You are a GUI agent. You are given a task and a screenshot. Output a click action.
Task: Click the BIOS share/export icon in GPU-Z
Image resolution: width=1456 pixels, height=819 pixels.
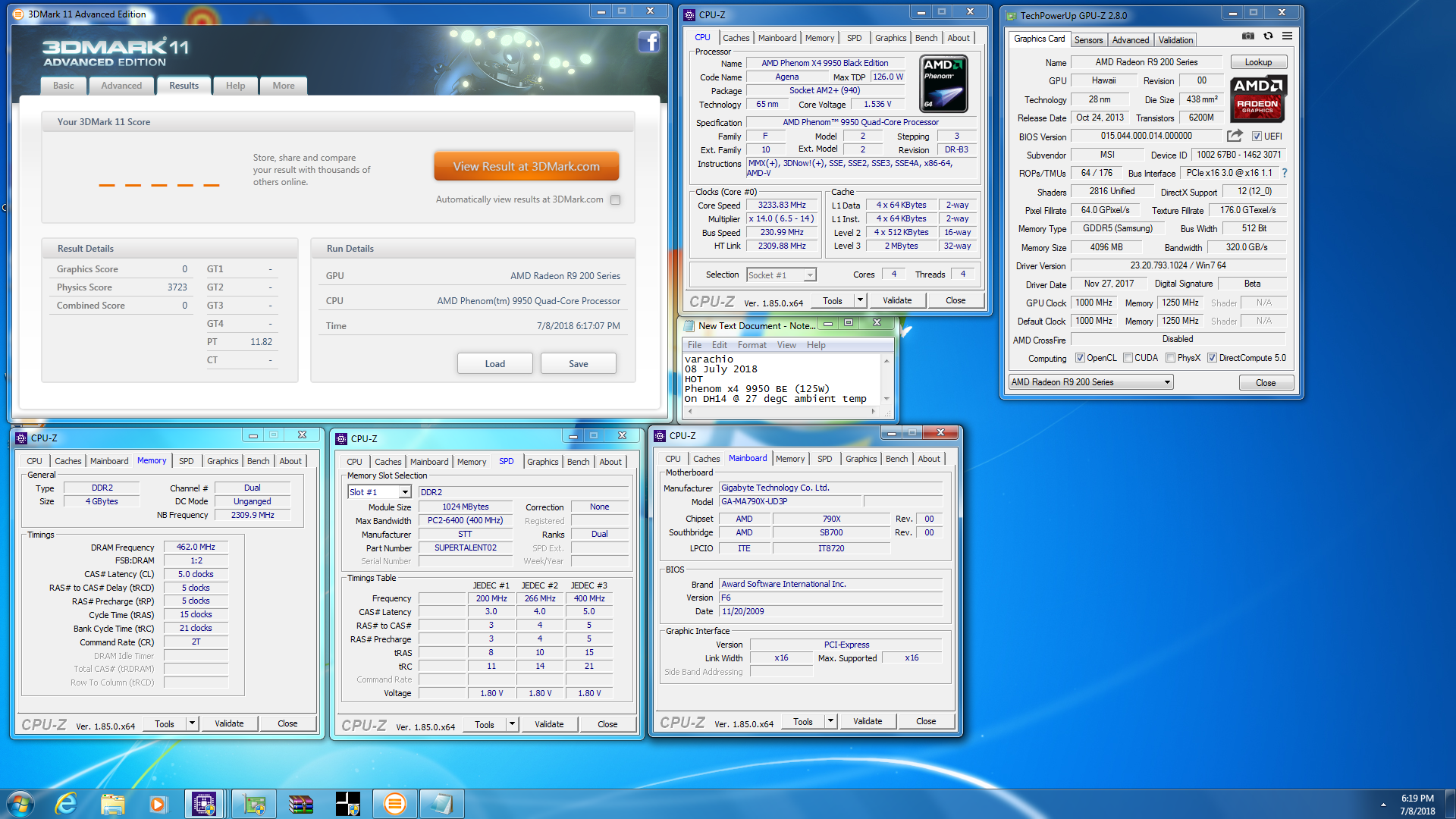pos(1235,136)
